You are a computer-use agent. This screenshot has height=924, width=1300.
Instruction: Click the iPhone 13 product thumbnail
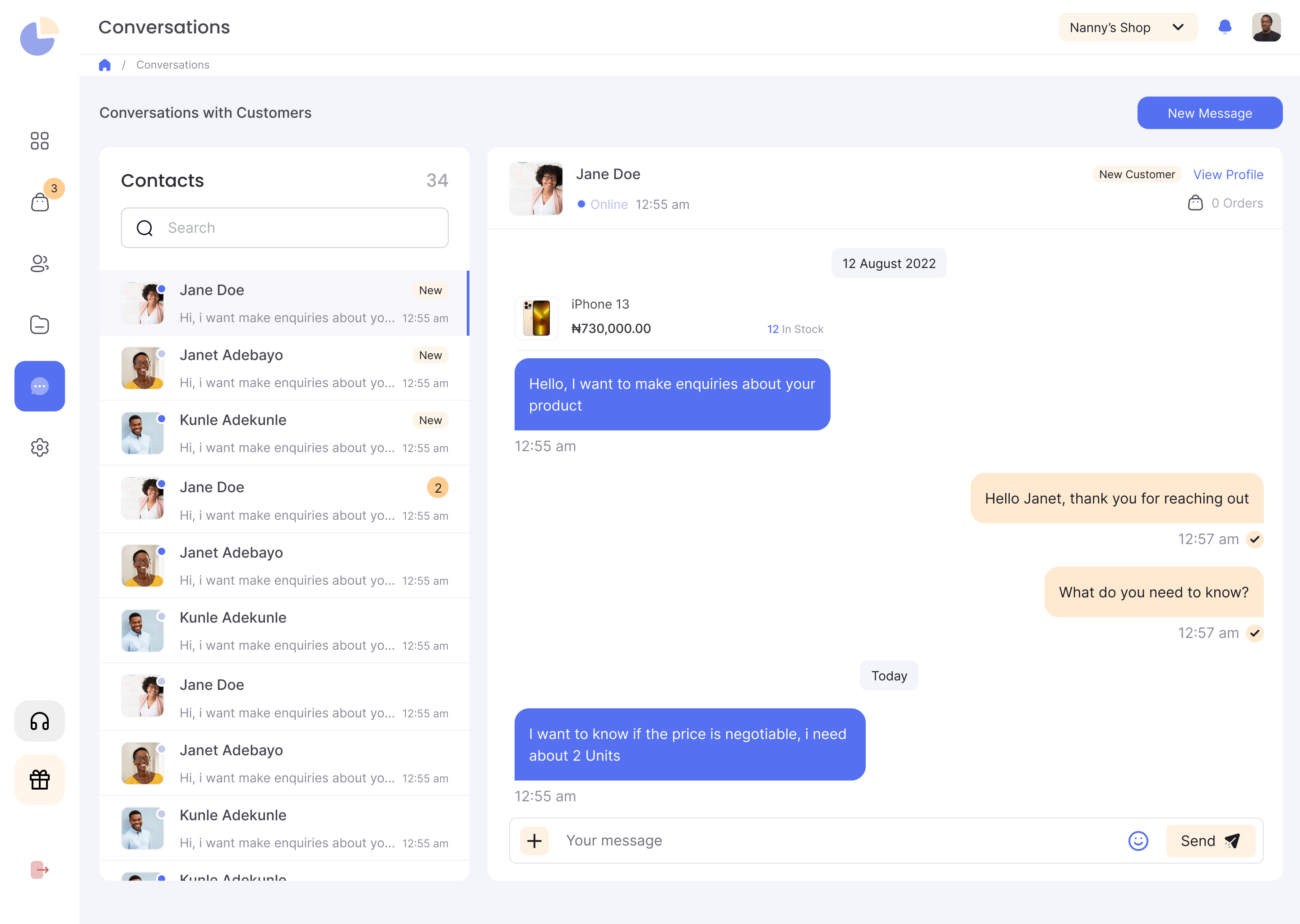coord(536,318)
